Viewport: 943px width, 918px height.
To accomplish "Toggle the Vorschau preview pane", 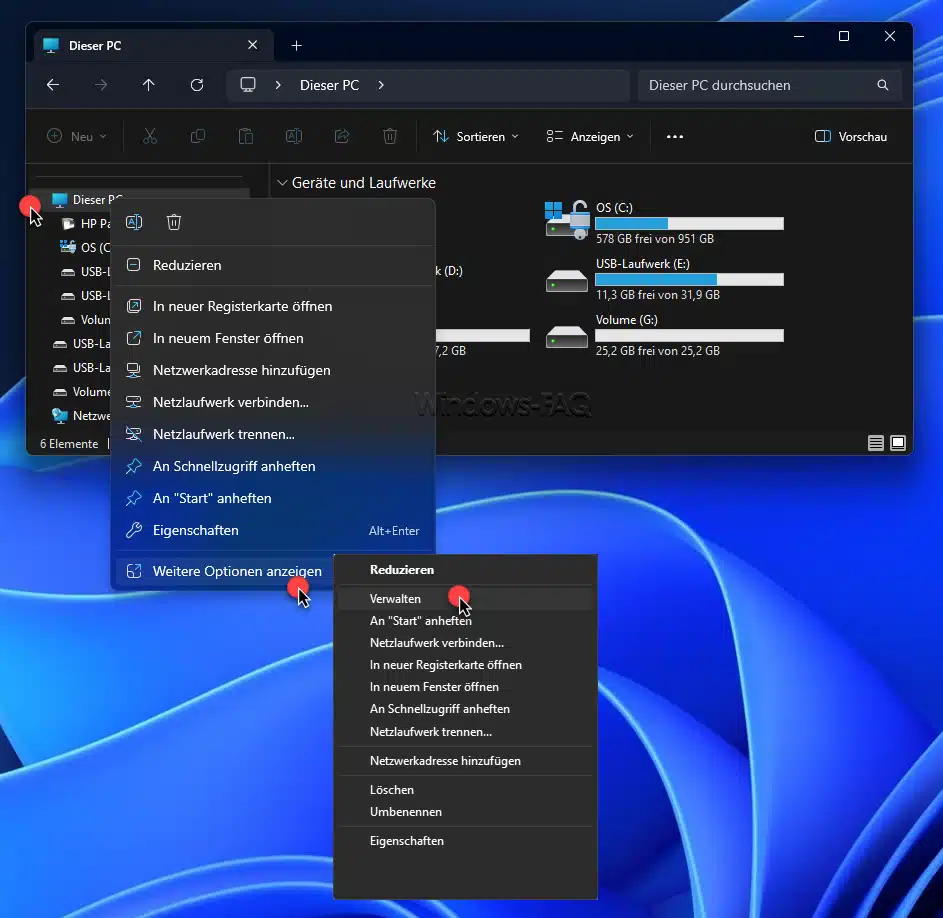I will pos(850,137).
